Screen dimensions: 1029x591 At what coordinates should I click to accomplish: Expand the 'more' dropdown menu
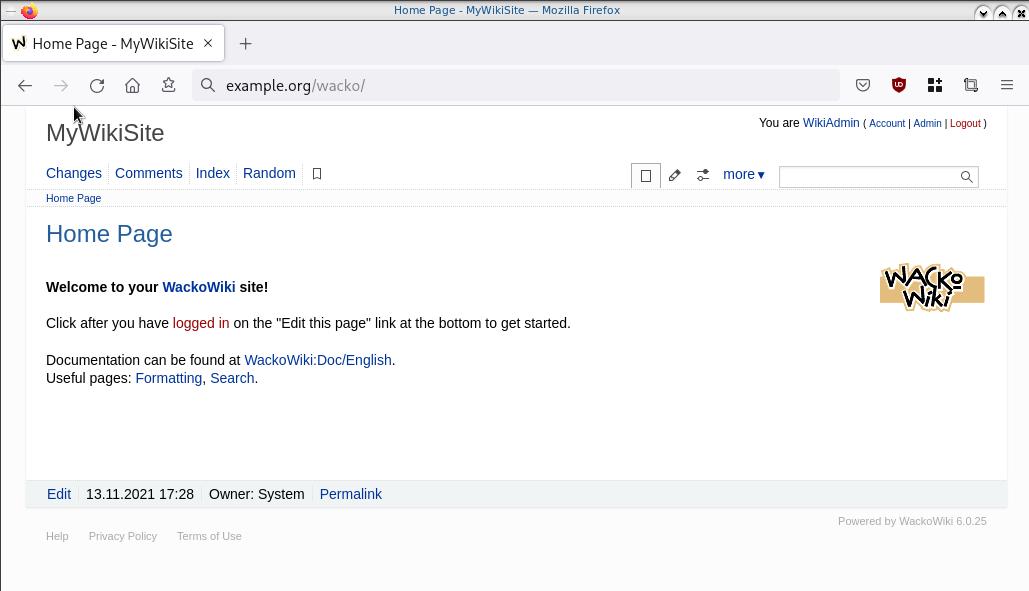point(743,174)
